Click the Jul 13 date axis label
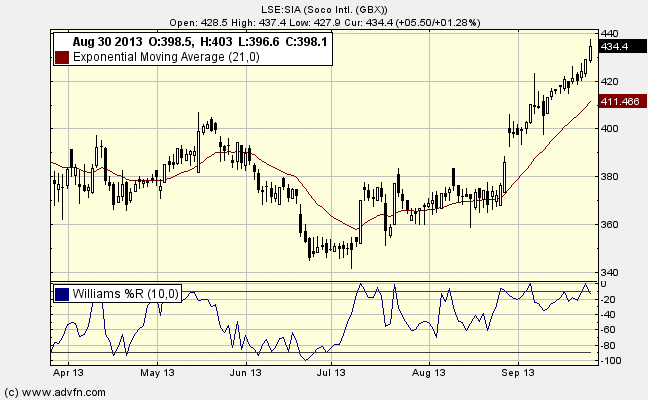This screenshot has width=648, height=400. click(x=331, y=373)
